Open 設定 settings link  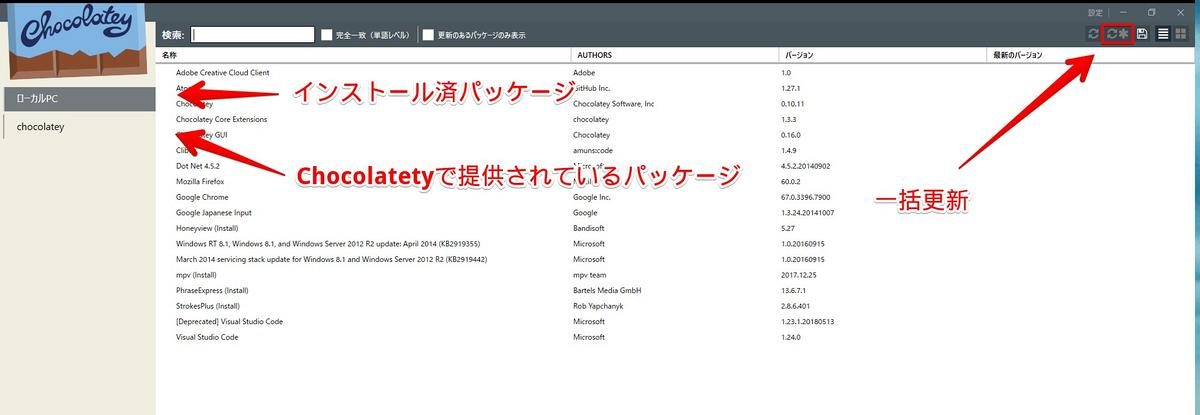(1095, 12)
